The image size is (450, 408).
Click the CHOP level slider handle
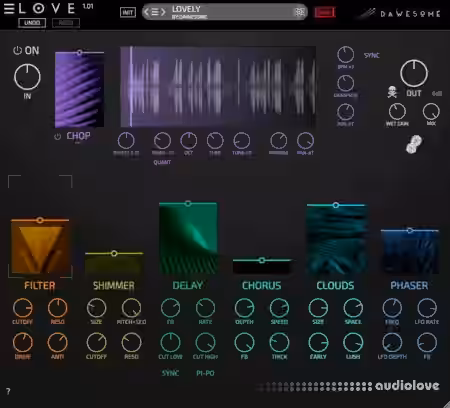79,52
